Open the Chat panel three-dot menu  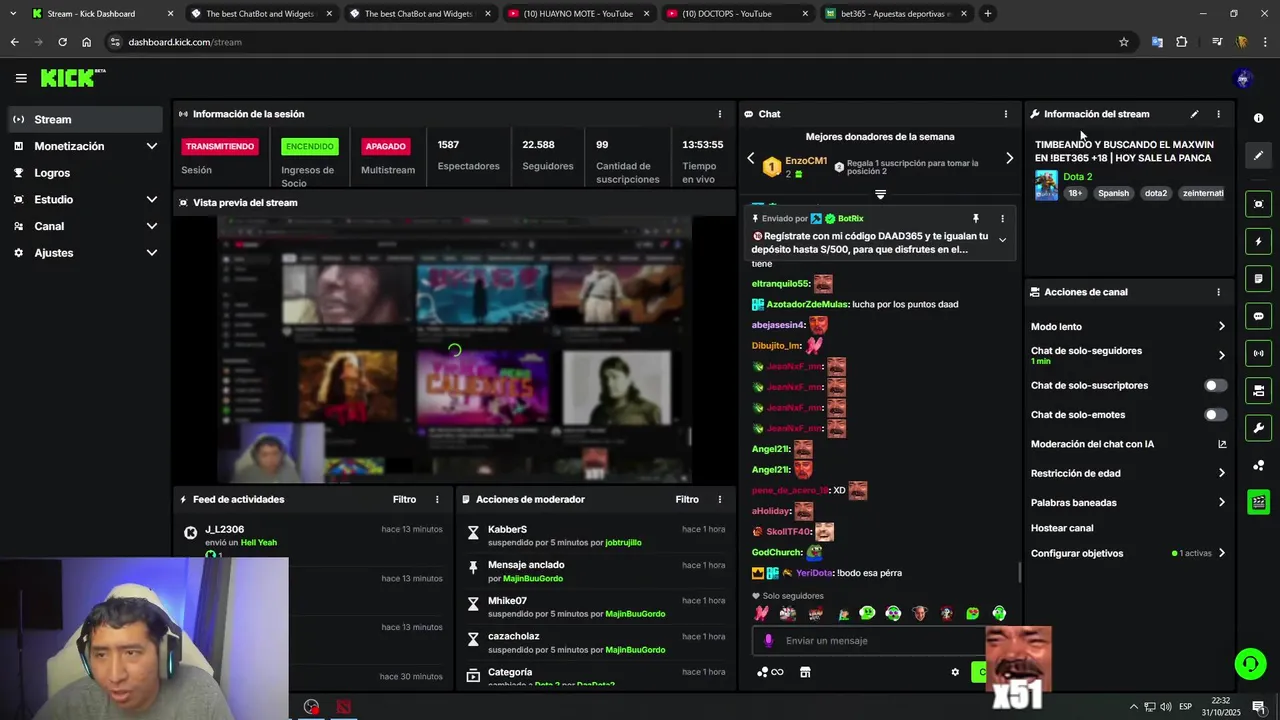(x=1006, y=114)
